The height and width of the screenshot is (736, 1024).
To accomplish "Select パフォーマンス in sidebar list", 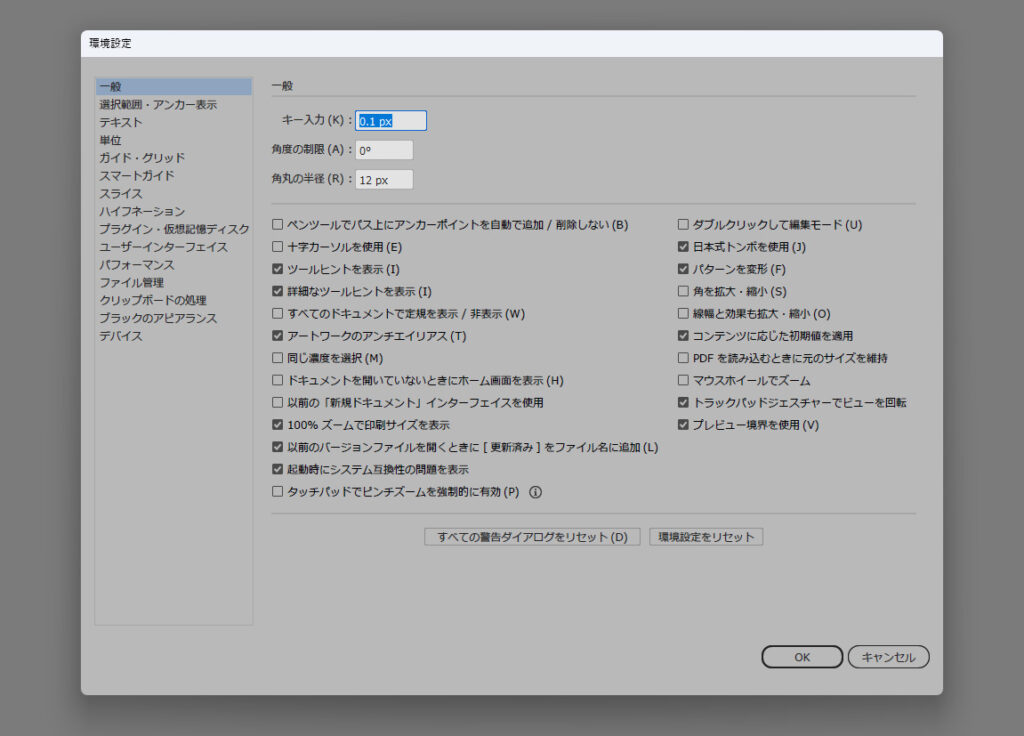I will [x=137, y=265].
